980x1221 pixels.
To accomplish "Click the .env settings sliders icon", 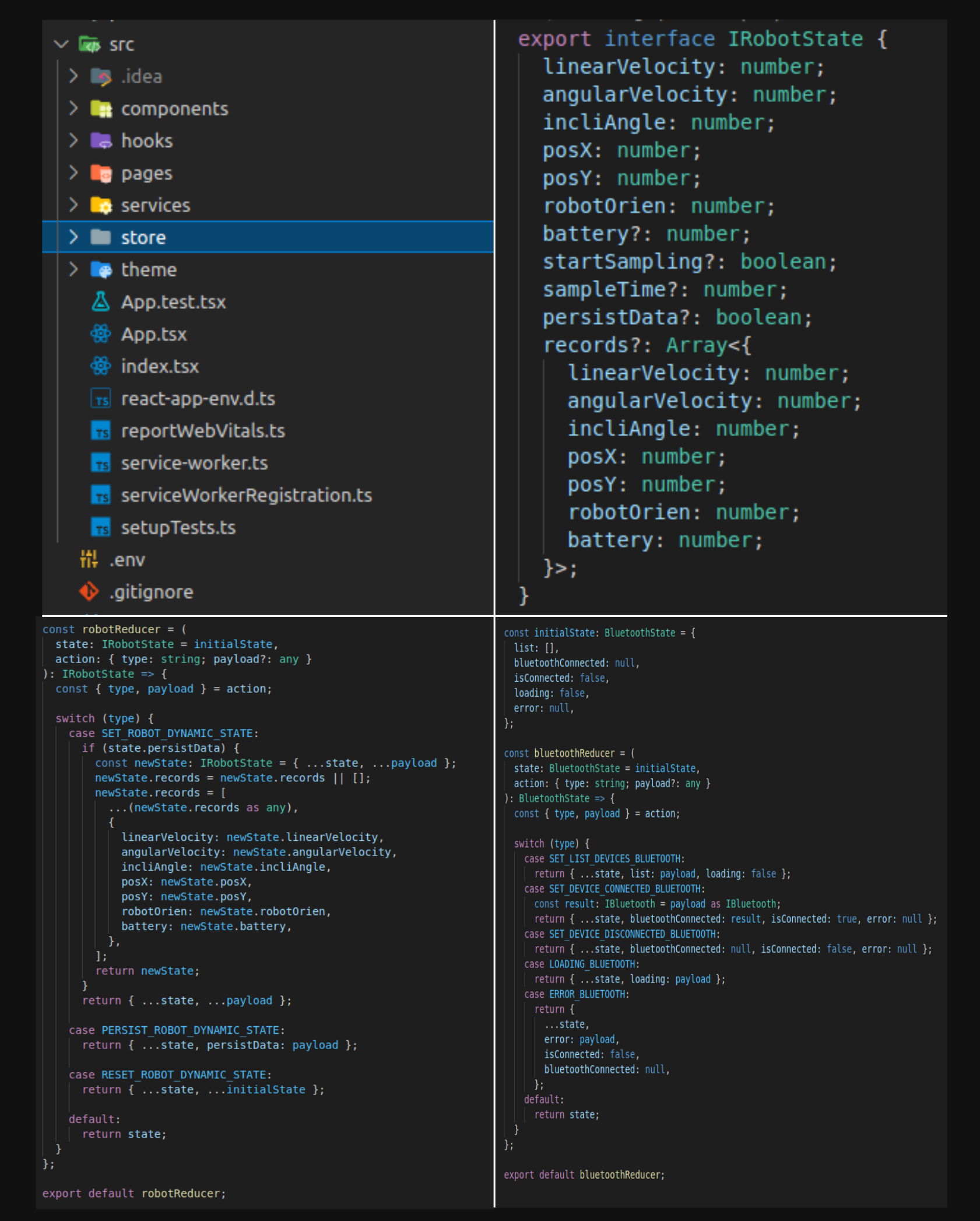I will [x=89, y=560].
